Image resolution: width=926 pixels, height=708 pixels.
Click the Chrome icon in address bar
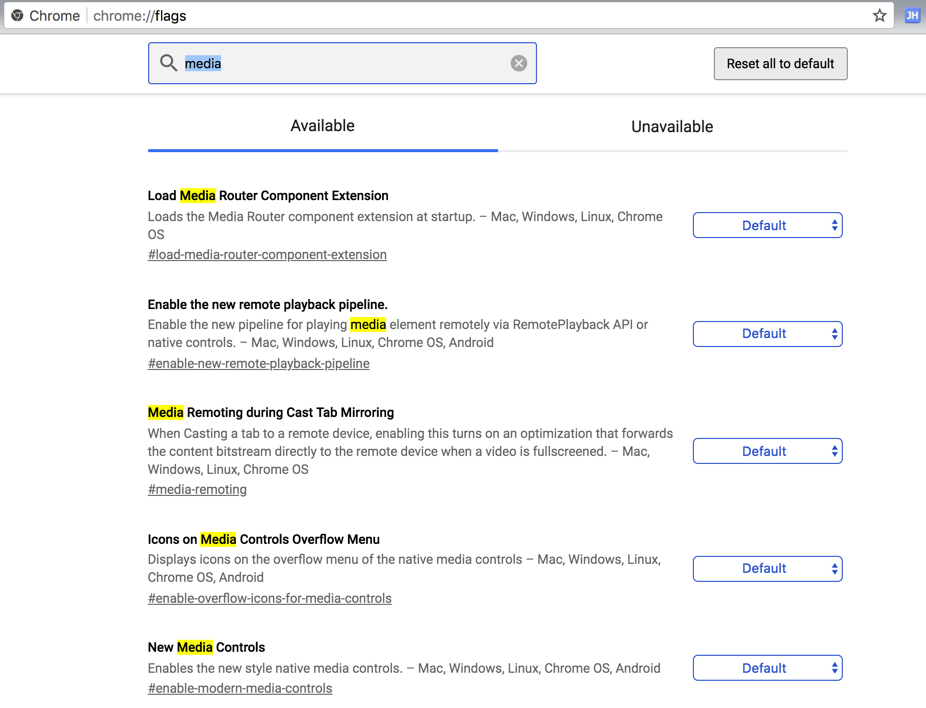(17, 16)
